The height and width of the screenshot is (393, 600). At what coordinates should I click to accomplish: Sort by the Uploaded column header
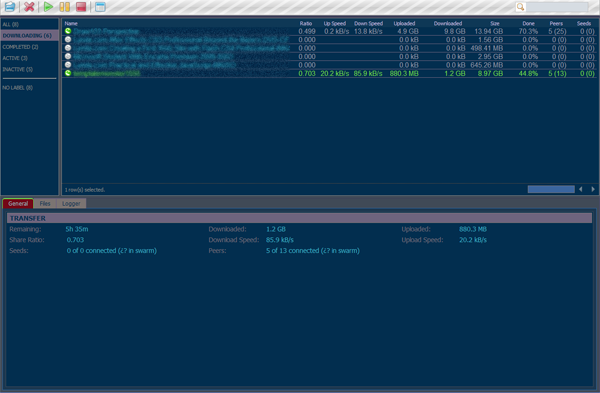[404, 23]
